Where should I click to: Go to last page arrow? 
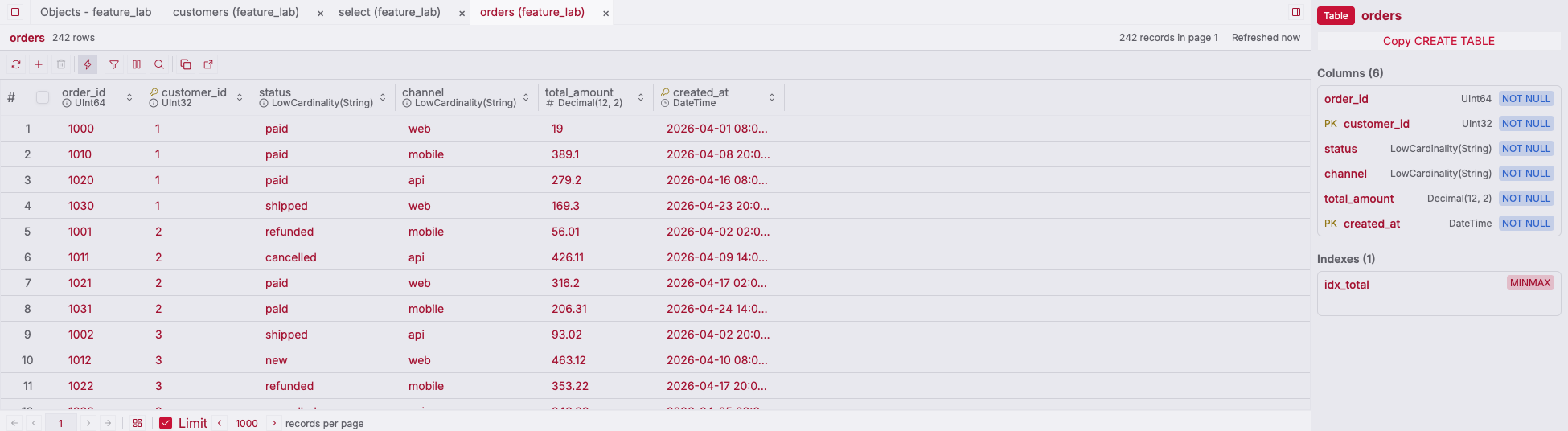point(108,423)
